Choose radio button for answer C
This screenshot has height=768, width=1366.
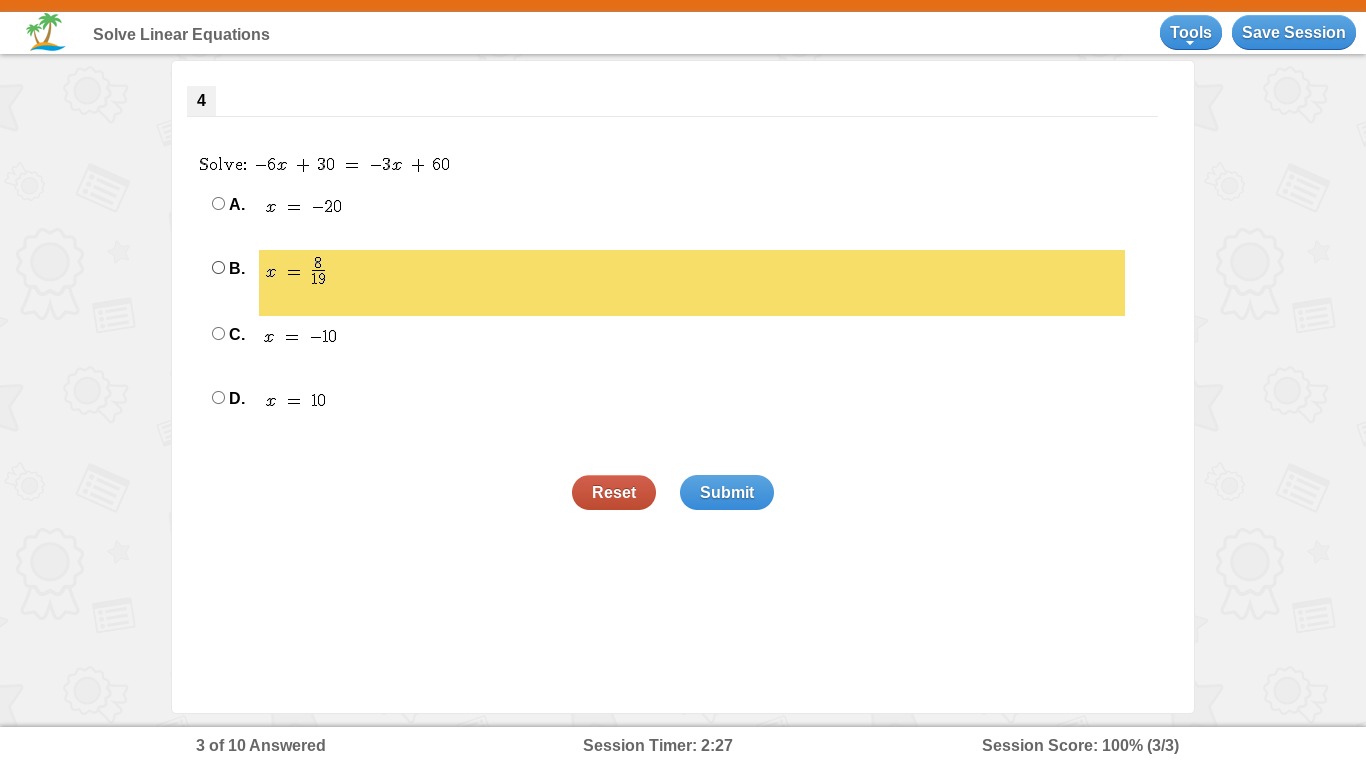(x=218, y=334)
